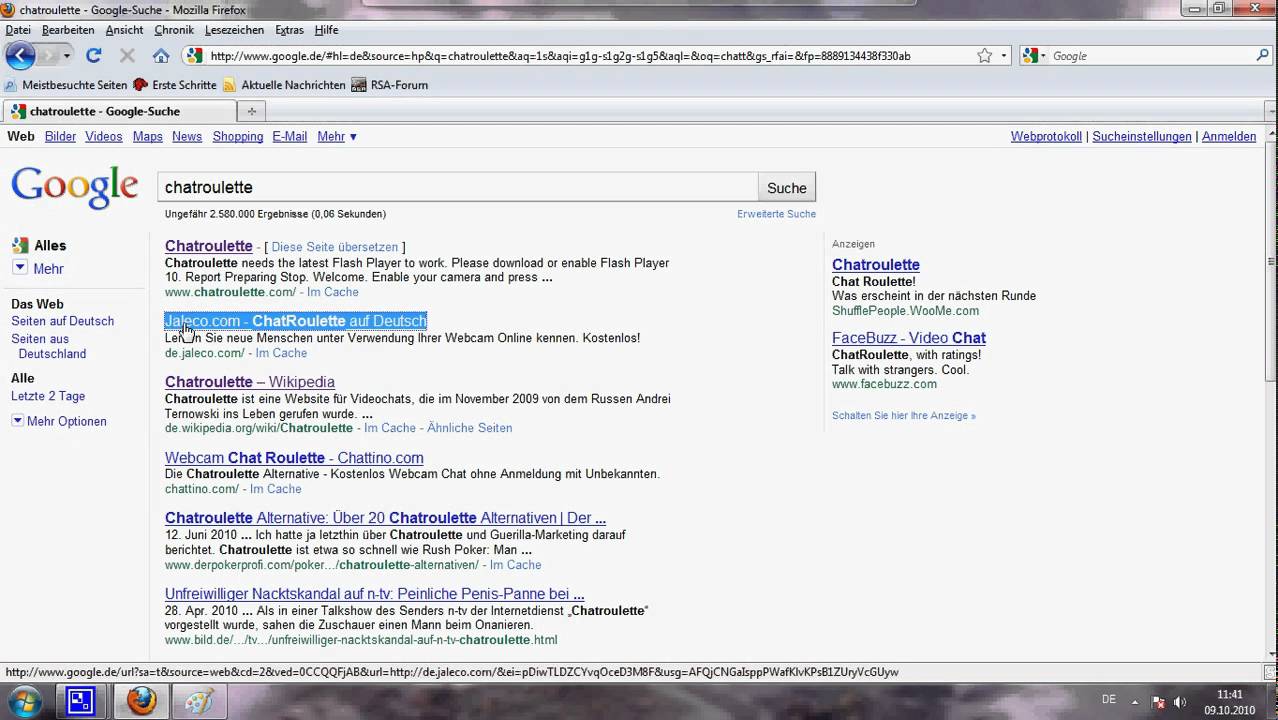
Task: Click the Google search field containing chatroulette
Action: (x=458, y=187)
